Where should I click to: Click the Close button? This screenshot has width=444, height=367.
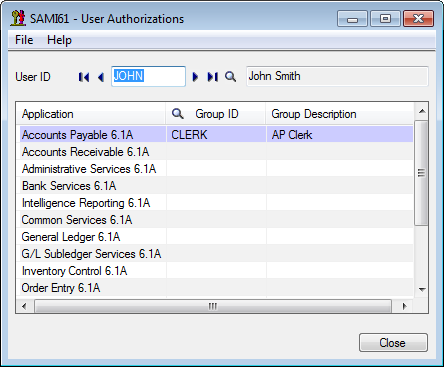tap(393, 342)
